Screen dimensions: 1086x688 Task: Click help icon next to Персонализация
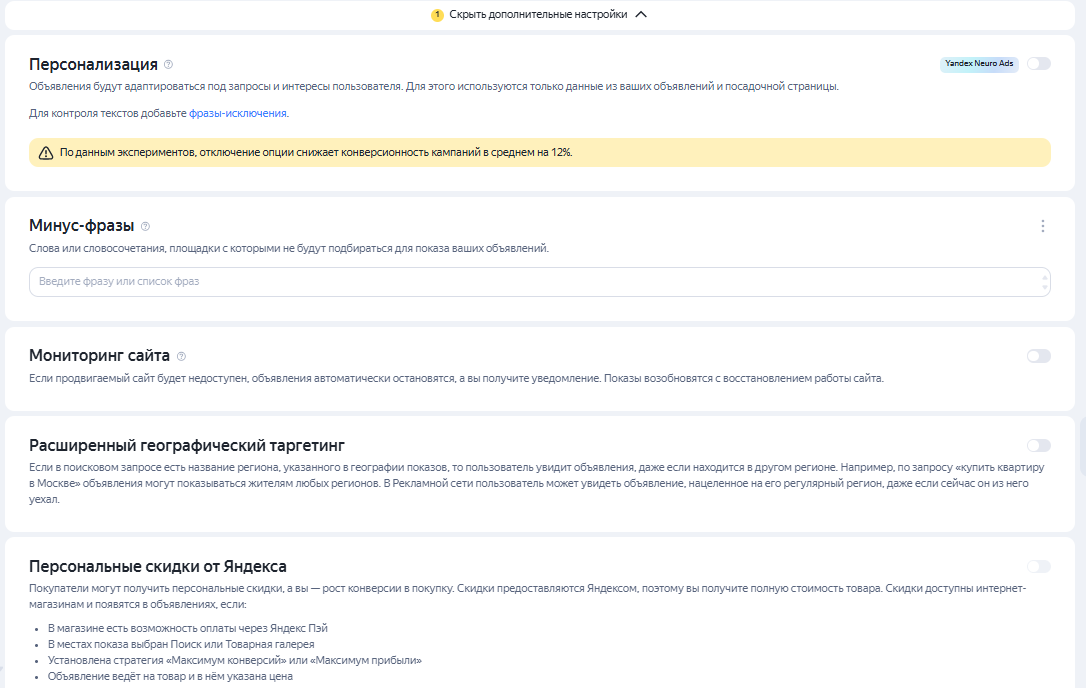click(x=168, y=64)
